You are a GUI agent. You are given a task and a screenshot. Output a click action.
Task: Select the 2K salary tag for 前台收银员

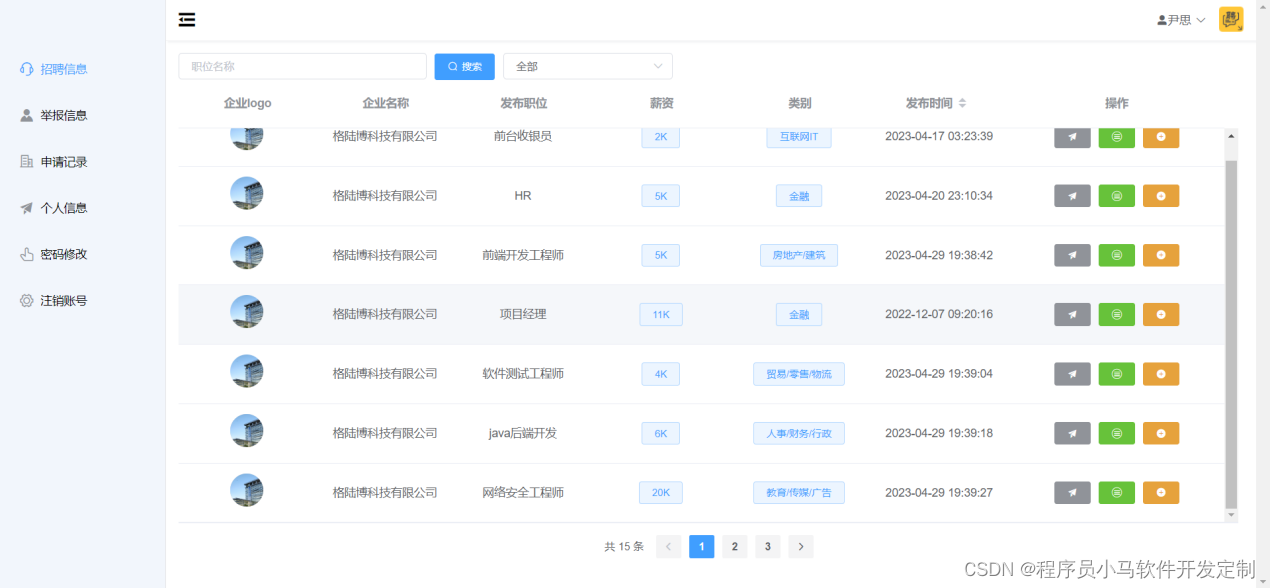click(660, 136)
